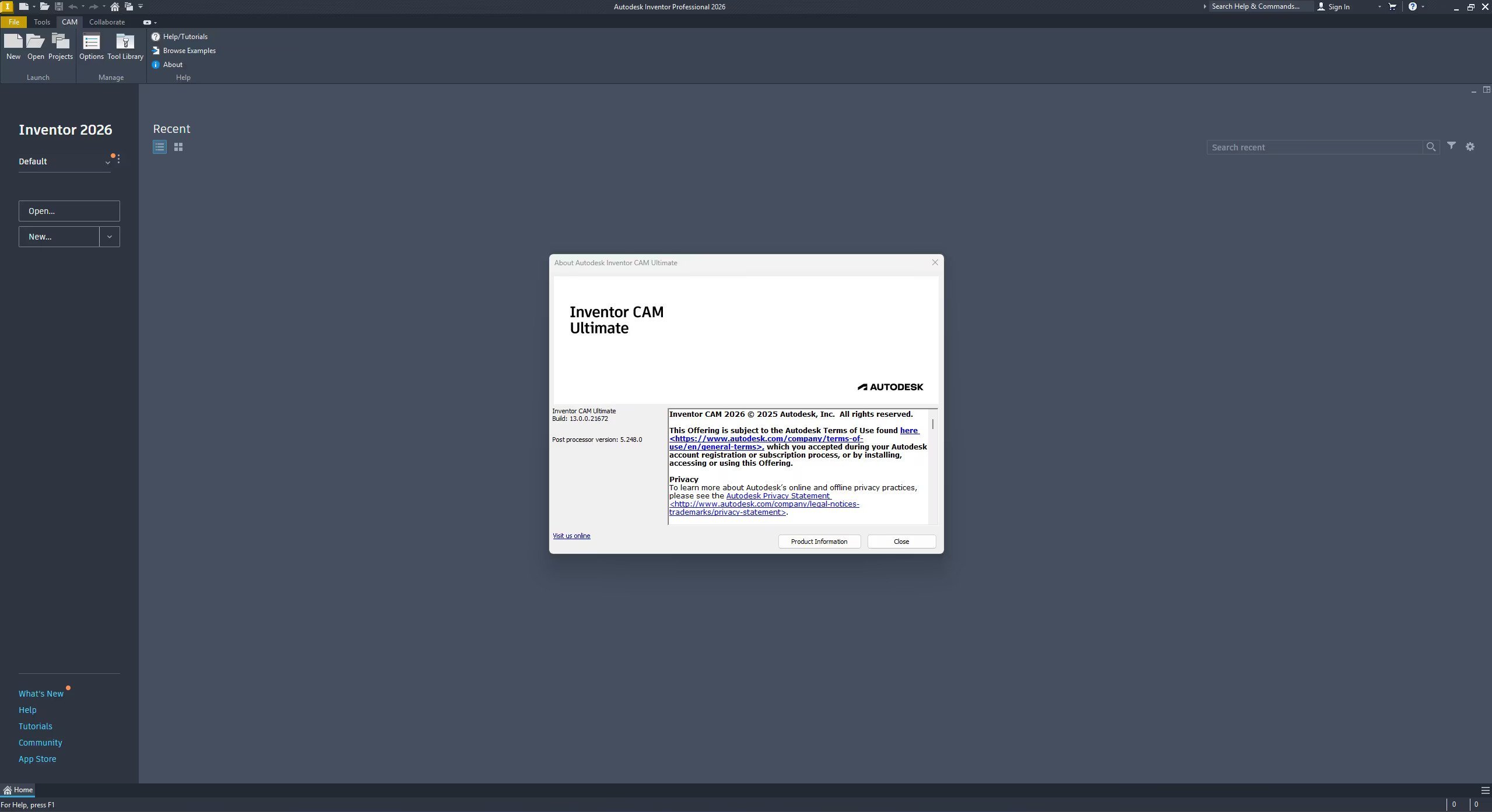The image size is (1492, 812).
Task: Open CAM Options
Action: pyautogui.click(x=91, y=47)
